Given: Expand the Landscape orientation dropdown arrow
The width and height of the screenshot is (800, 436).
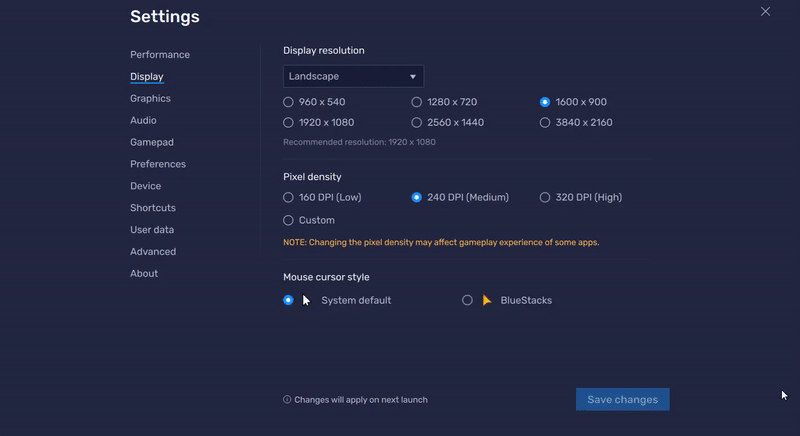Looking at the screenshot, I should point(413,76).
